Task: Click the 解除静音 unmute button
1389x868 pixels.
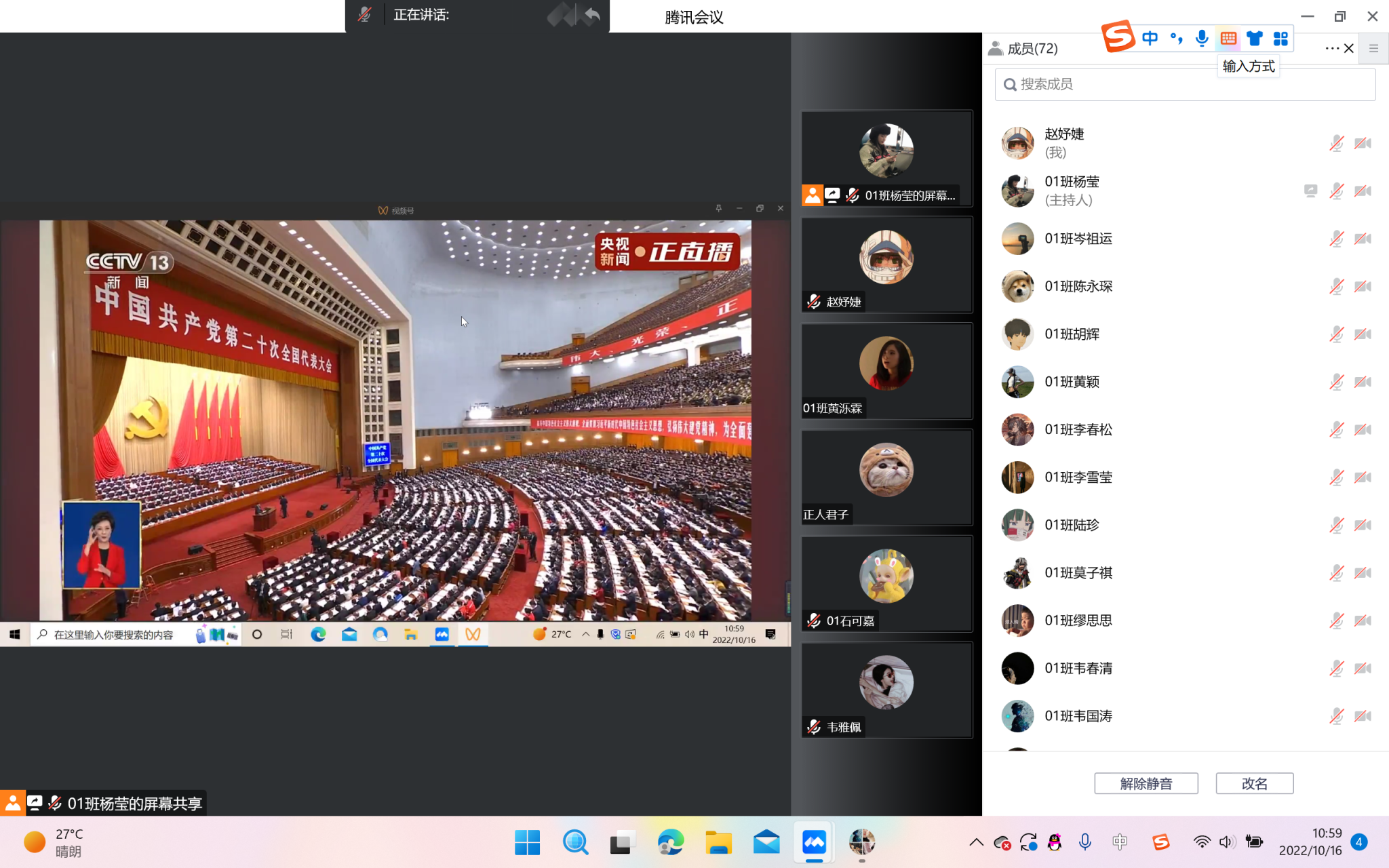Action: [x=1146, y=783]
